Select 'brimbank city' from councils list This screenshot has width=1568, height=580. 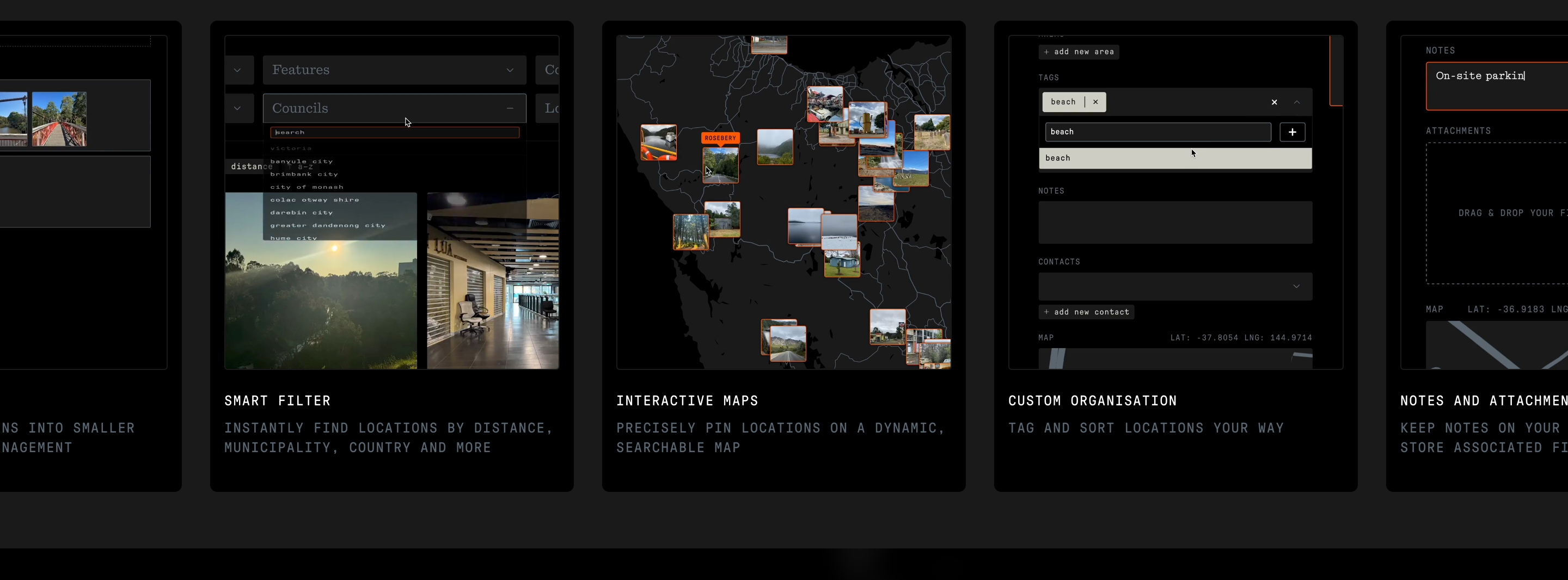point(304,175)
